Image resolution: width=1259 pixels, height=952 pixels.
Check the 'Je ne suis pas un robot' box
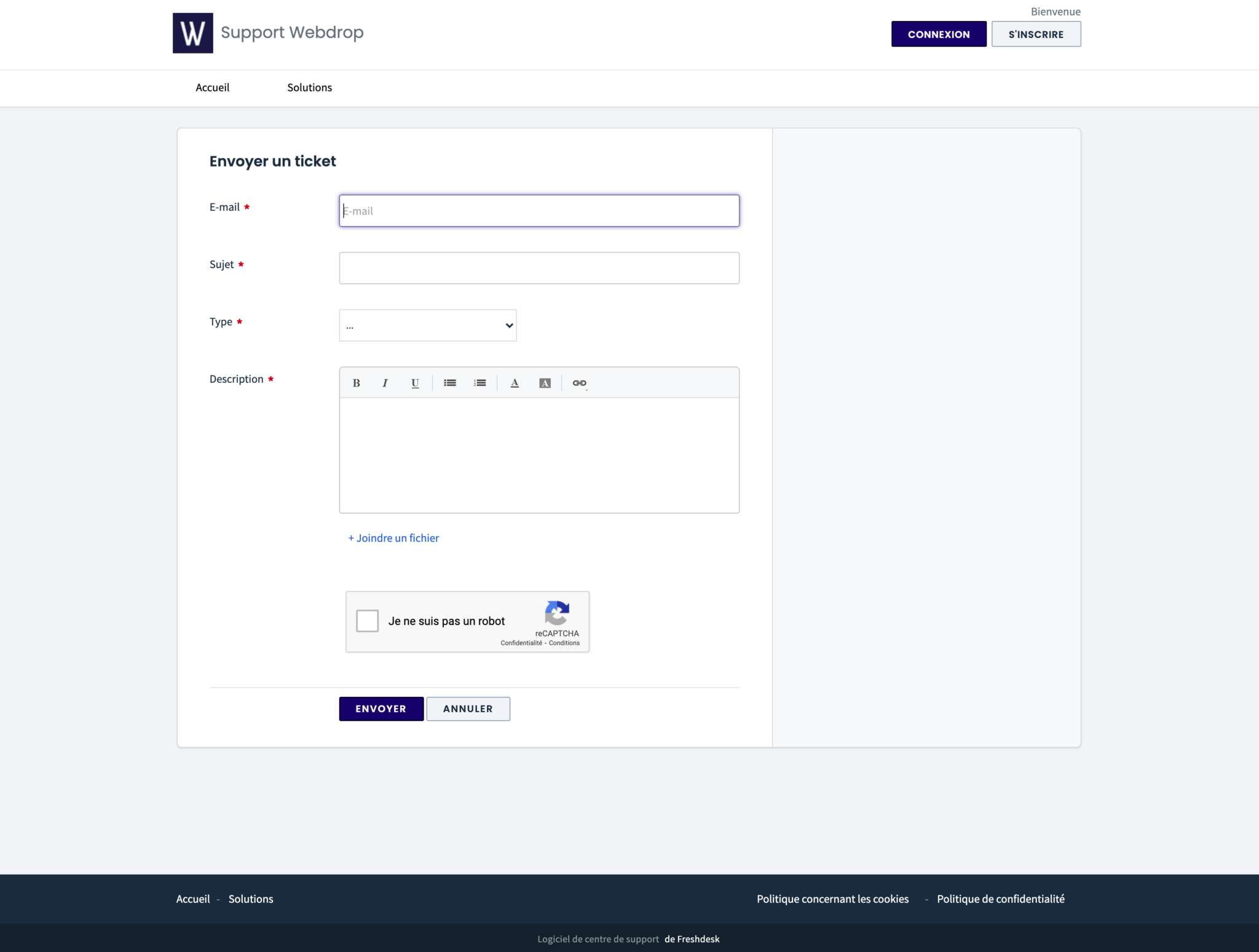368,621
